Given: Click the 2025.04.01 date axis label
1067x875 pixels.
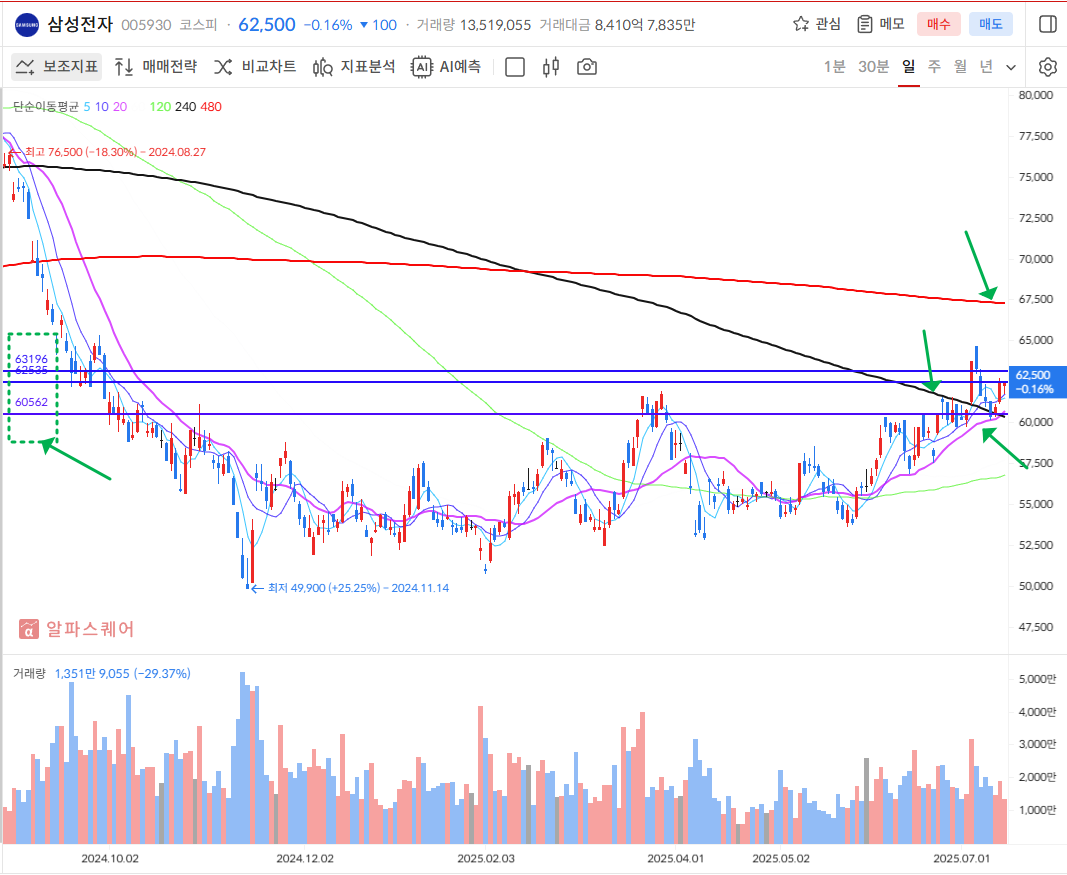Looking at the screenshot, I should click(675, 859).
